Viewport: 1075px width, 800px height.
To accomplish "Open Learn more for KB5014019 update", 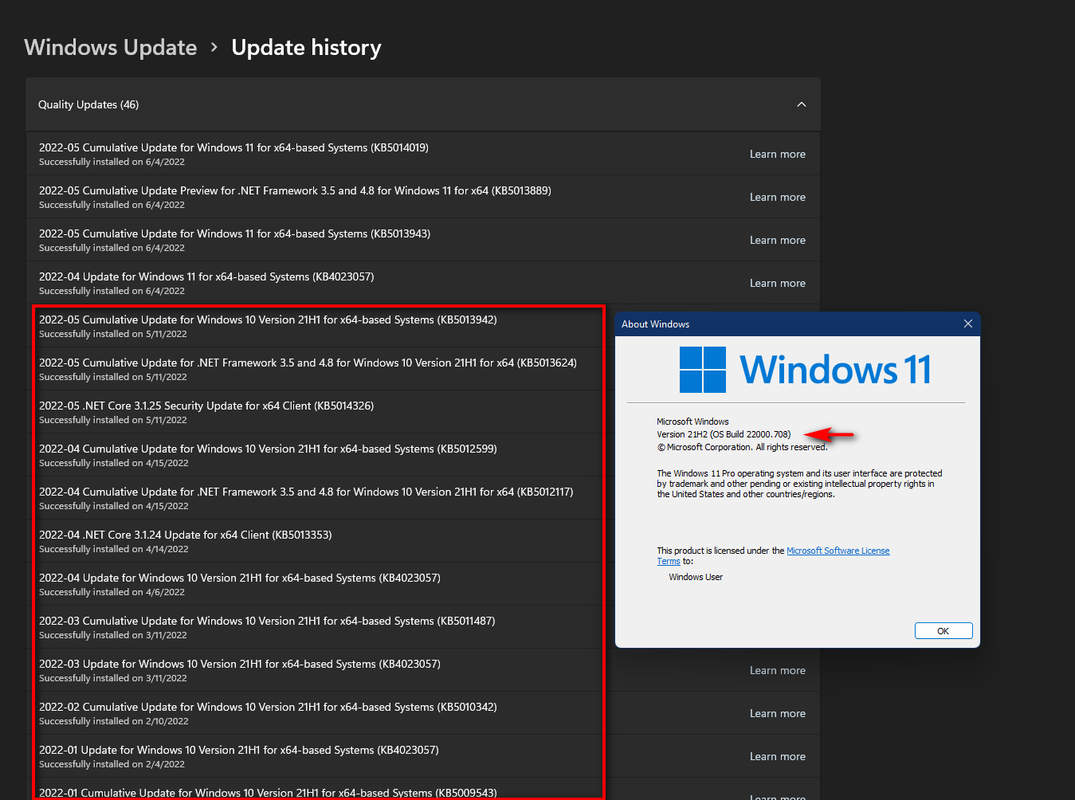I will point(777,154).
